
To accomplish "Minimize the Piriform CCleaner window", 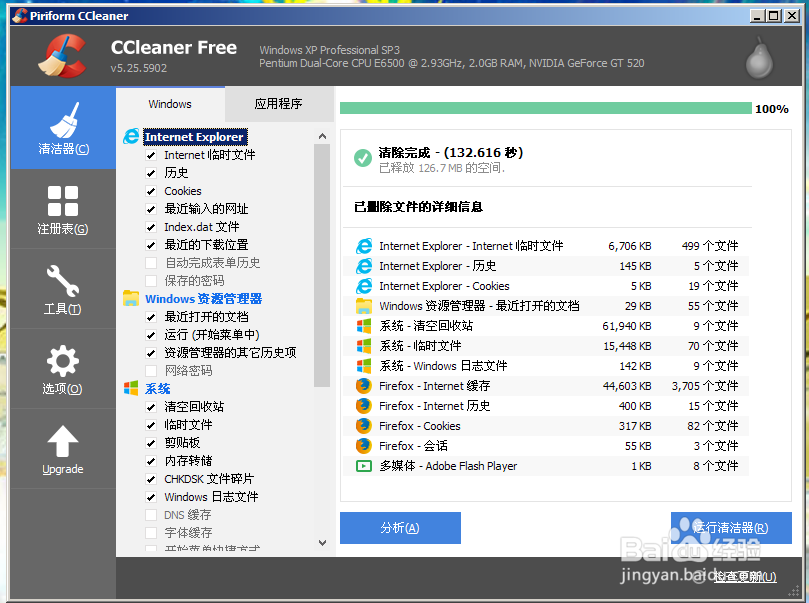I will (x=757, y=16).
